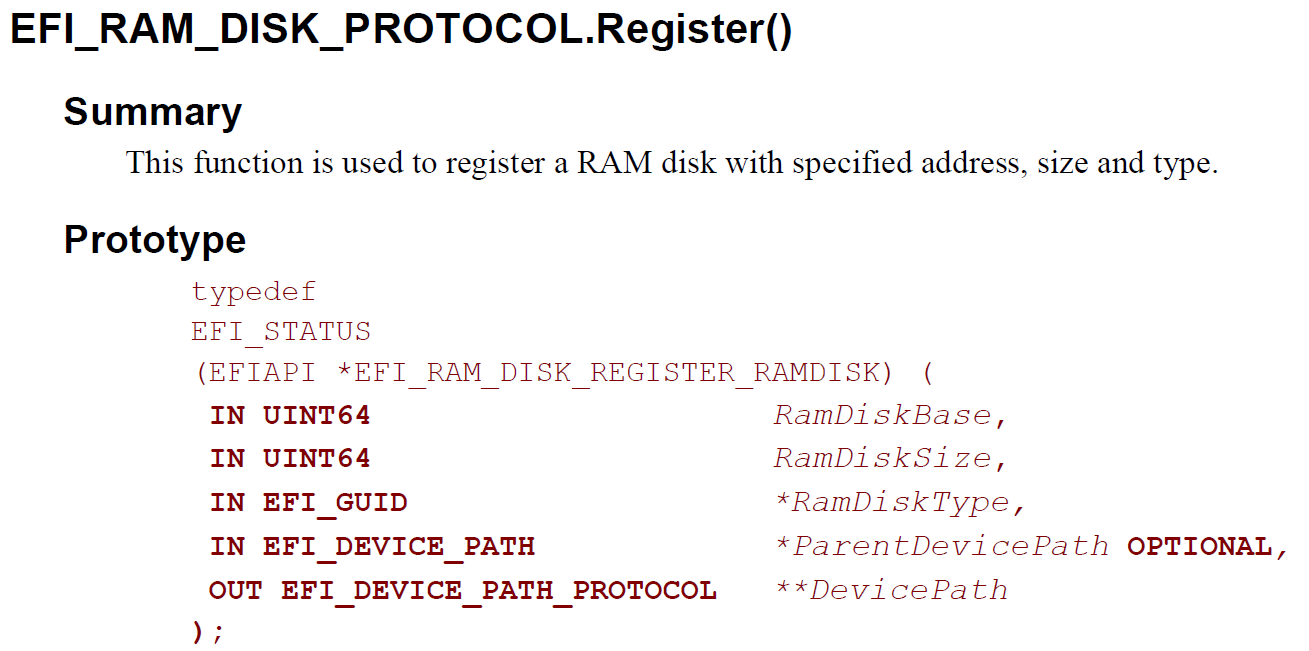1309x651 pixels.
Task: Click the EFI_GUID type name
Action: coord(335,502)
